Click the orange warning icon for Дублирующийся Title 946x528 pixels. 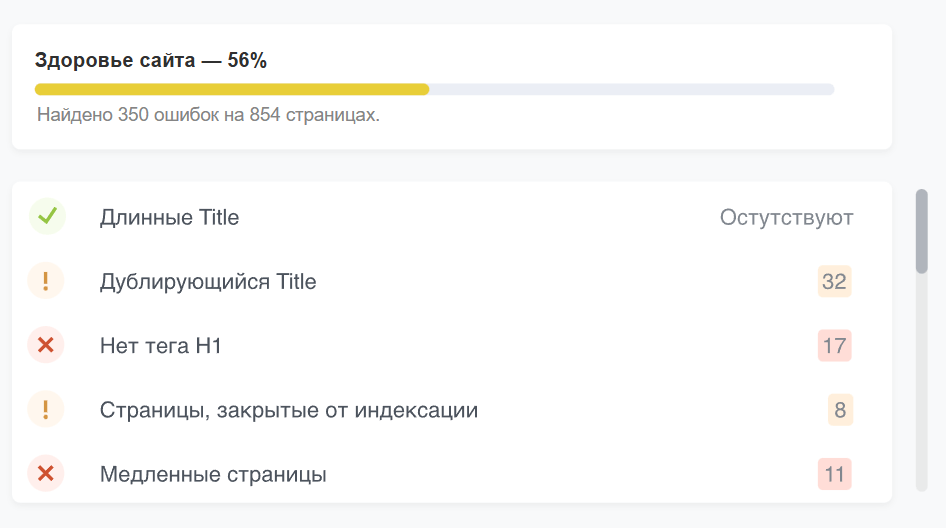coord(46,281)
